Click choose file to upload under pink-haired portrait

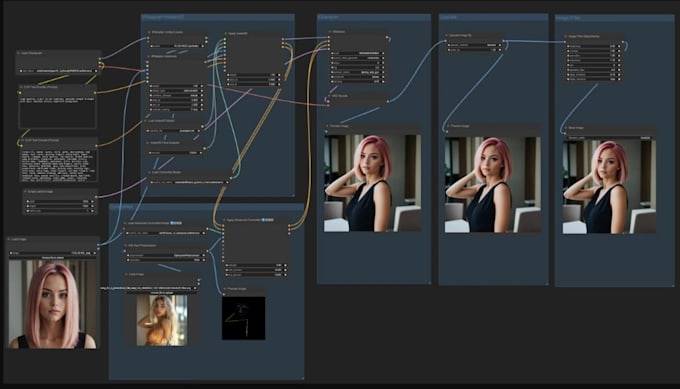53,258
